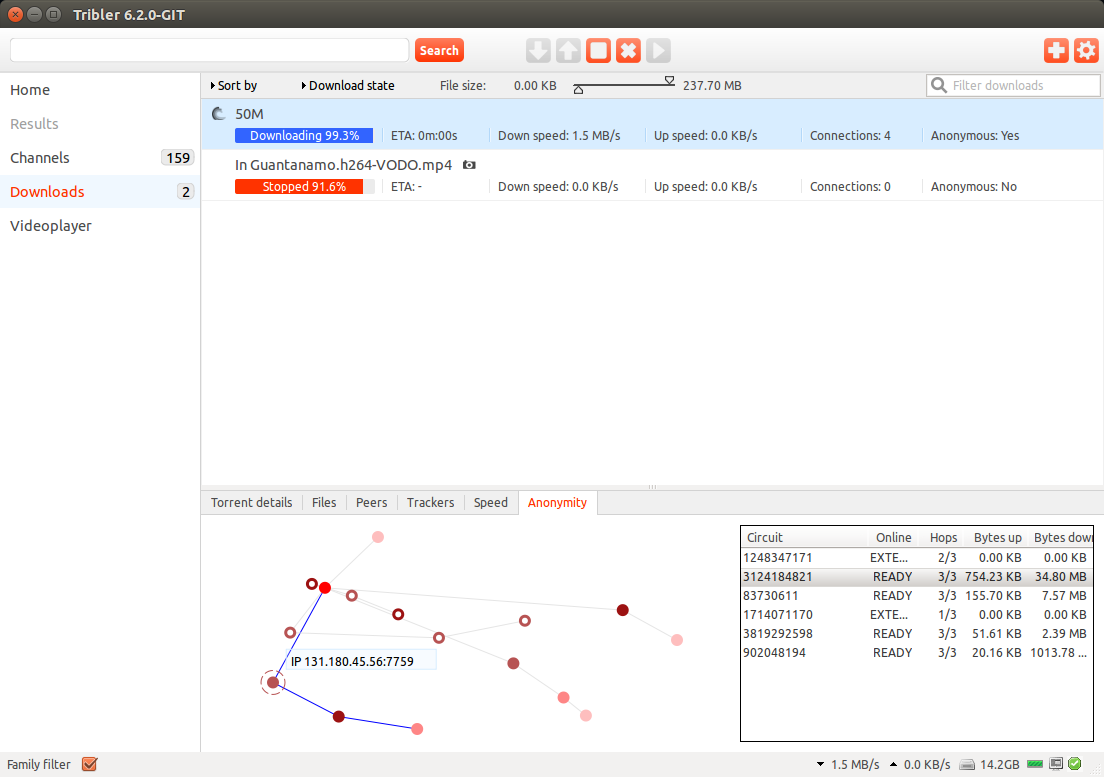Select In Guantanamo.h264-VODO.mp4 download title
Image resolution: width=1104 pixels, height=777 pixels.
click(344, 165)
